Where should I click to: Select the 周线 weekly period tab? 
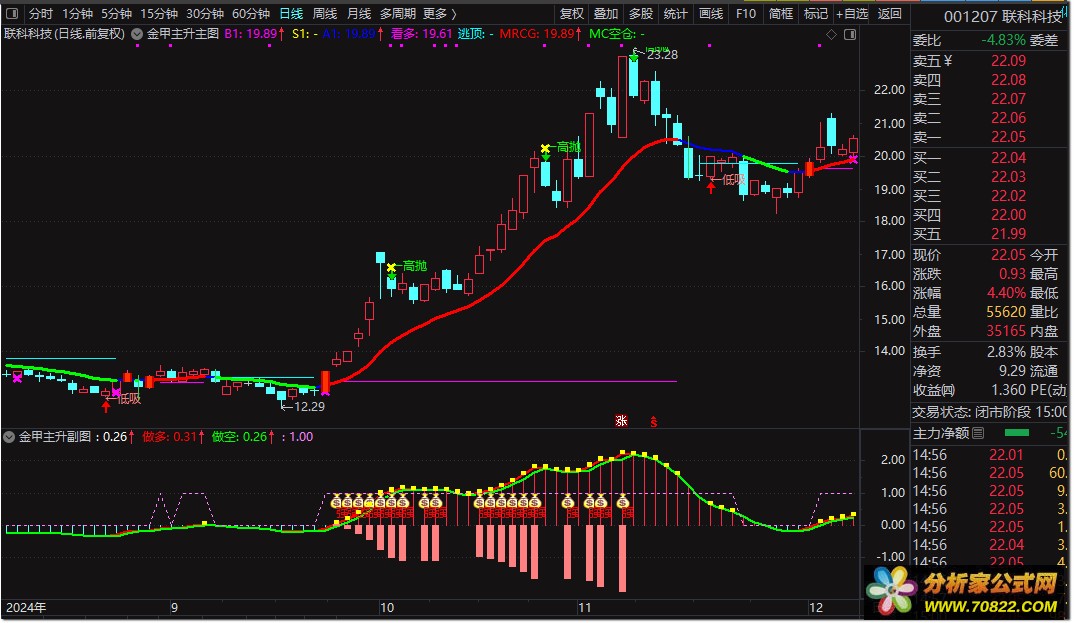pyautogui.click(x=325, y=13)
